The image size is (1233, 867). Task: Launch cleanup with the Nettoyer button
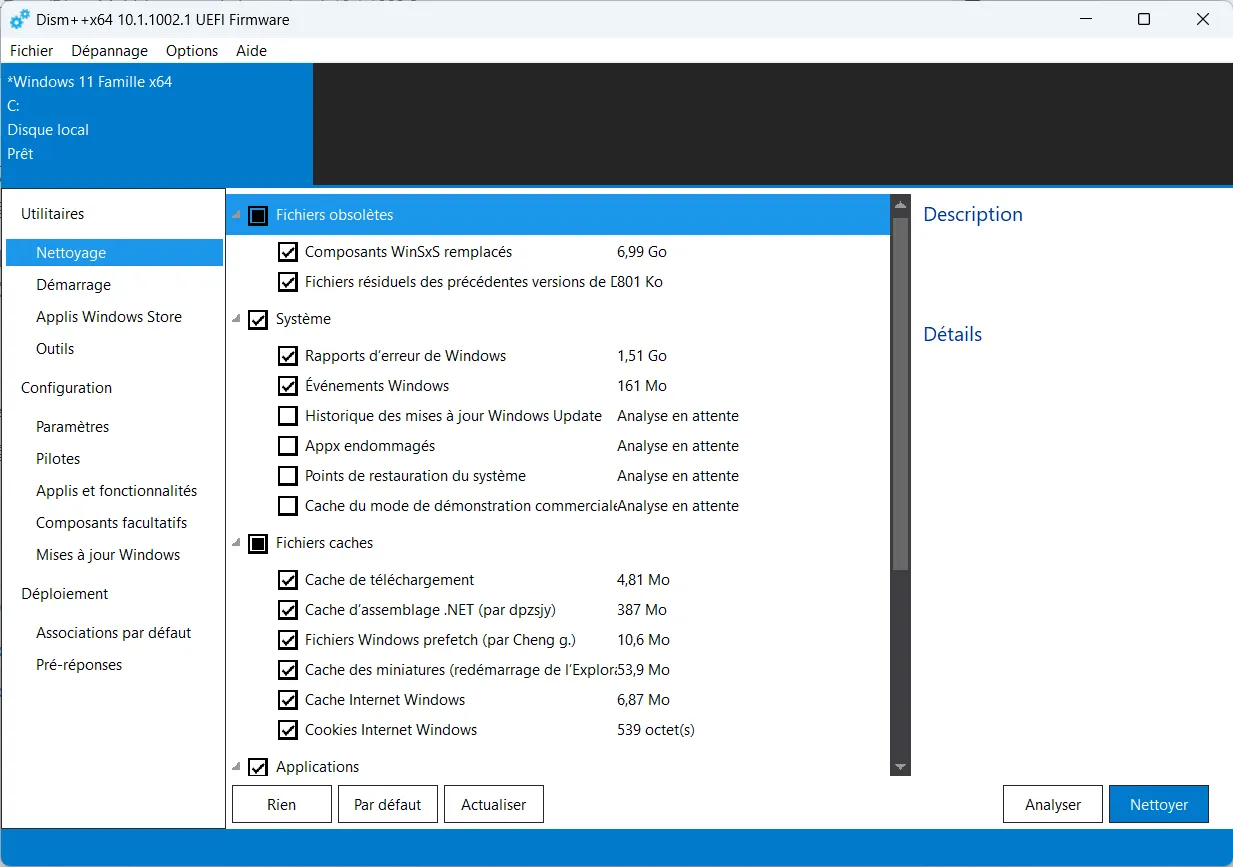point(1158,803)
